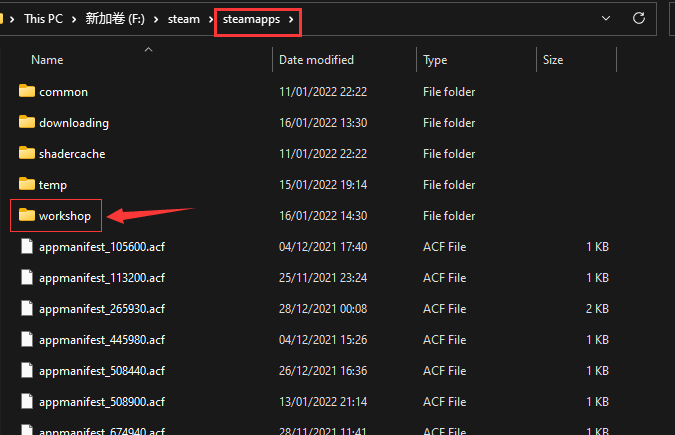Click date 26/12/2021 16:36
Image resolution: width=675 pixels, height=435 pixels.
click(x=323, y=371)
